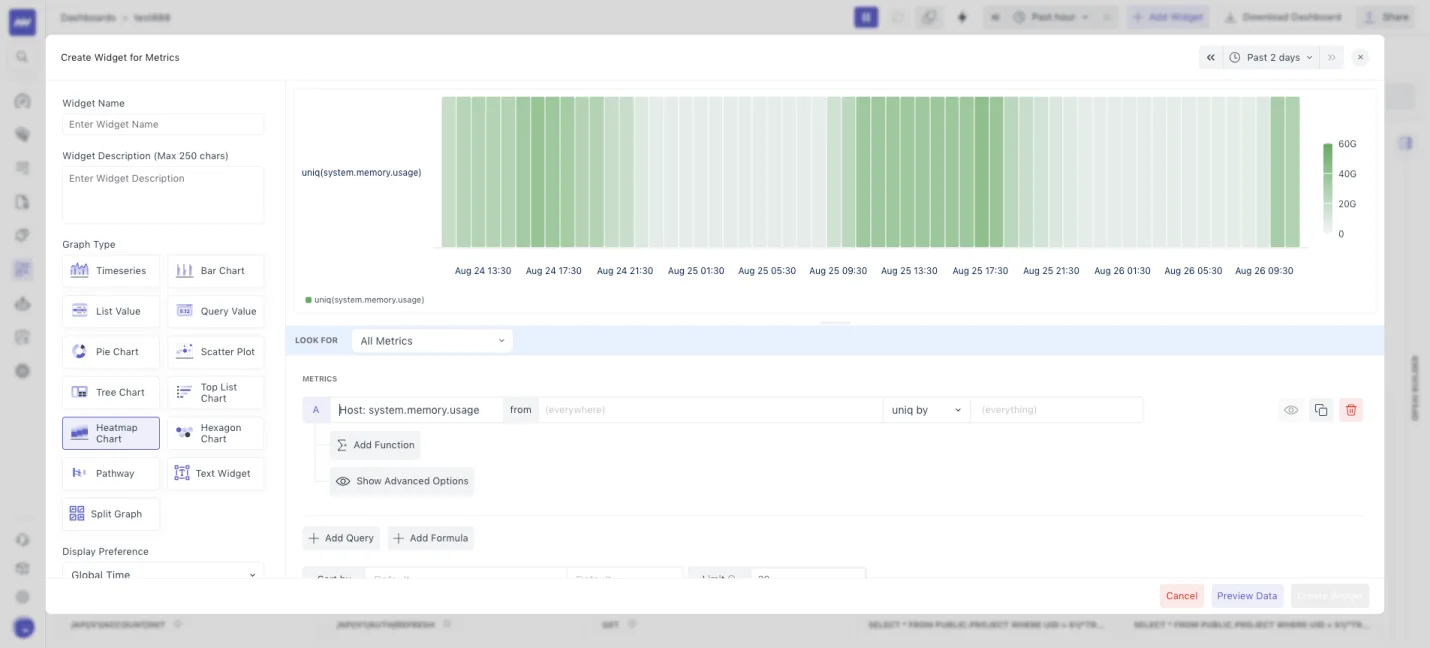1430x648 pixels.
Task: Pick the Scatter Plot graph type
Action: [x=215, y=352]
